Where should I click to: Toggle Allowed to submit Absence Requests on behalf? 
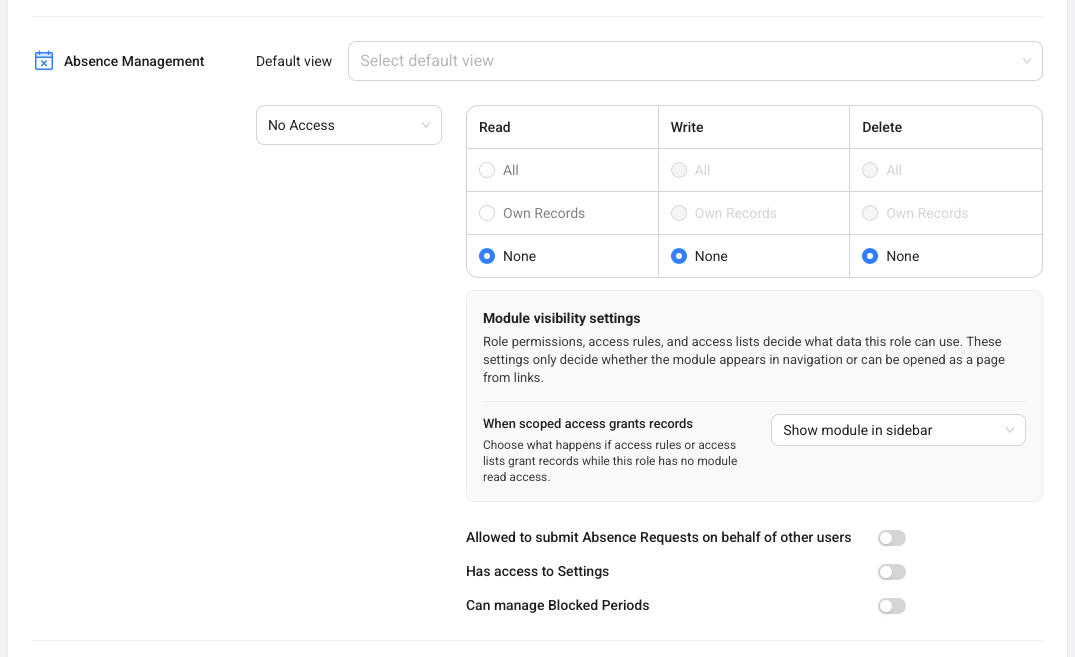pyautogui.click(x=892, y=538)
